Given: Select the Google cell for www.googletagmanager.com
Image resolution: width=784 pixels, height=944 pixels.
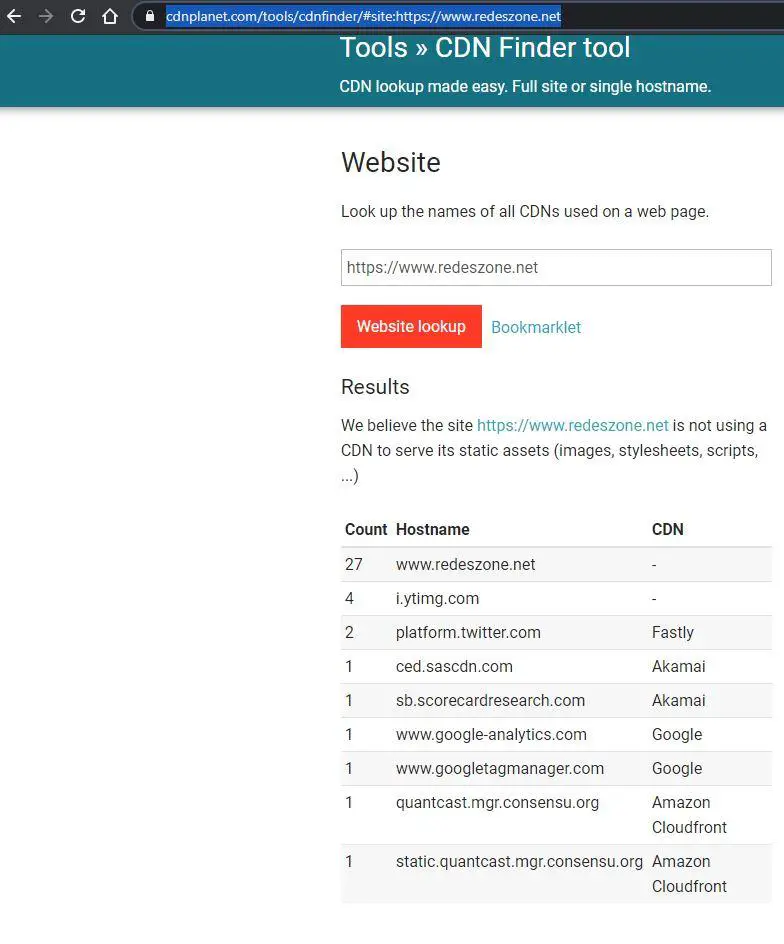Looking at the screenshot, I should (677, 768).
